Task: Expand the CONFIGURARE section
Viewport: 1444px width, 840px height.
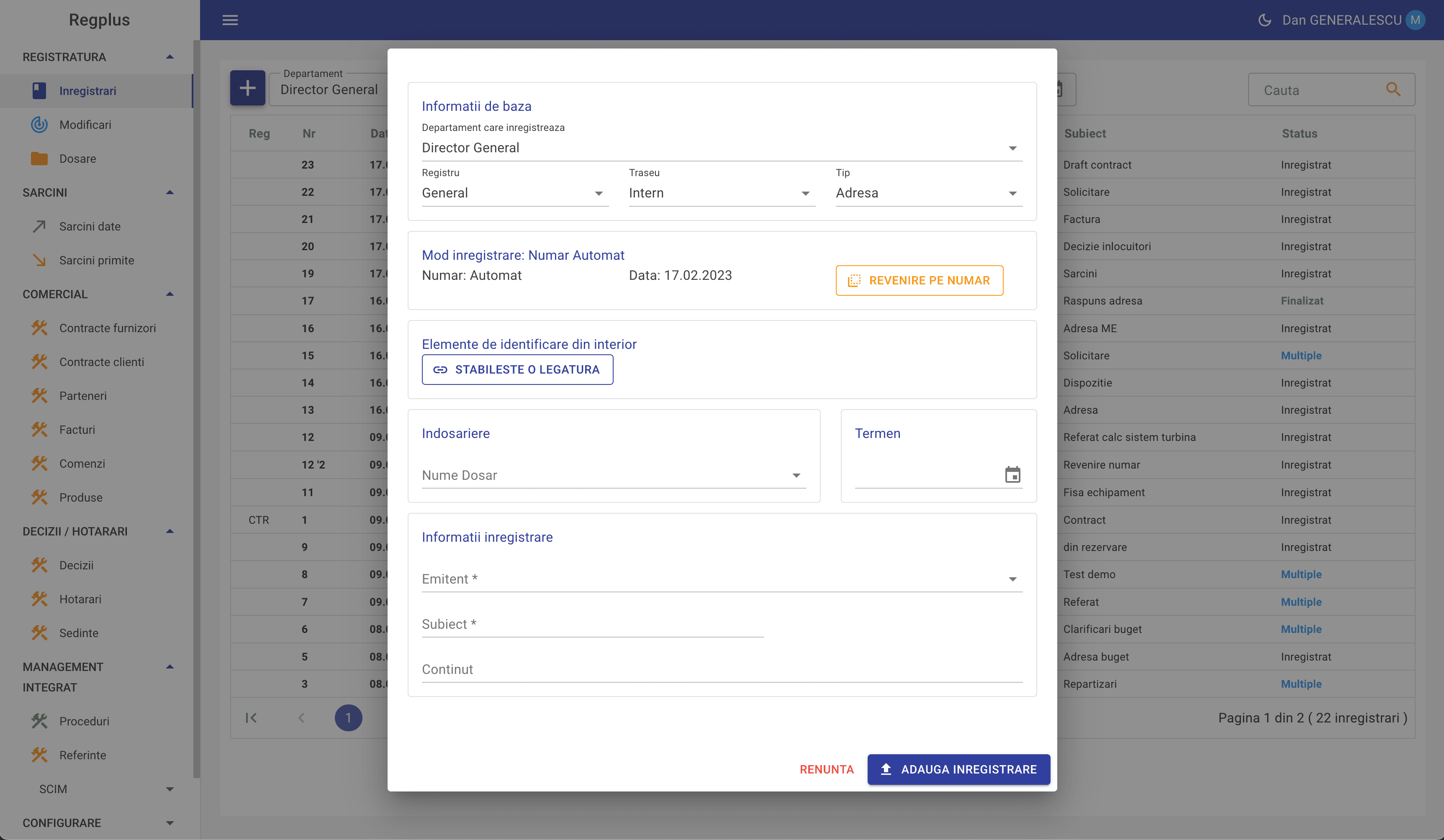Action: pyautogui.click(x=170, y=823)
